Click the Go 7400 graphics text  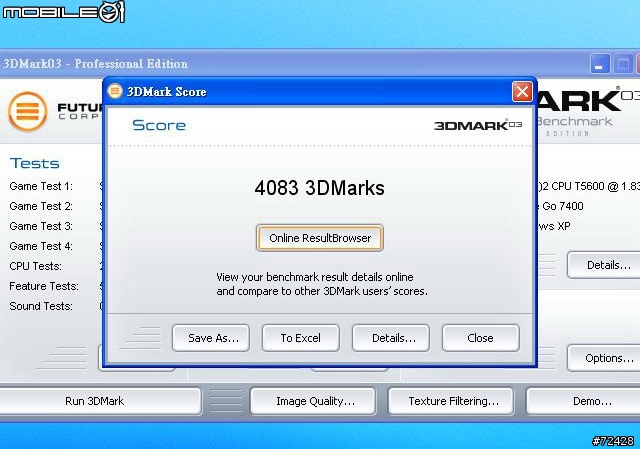click(x=562, y=206)
